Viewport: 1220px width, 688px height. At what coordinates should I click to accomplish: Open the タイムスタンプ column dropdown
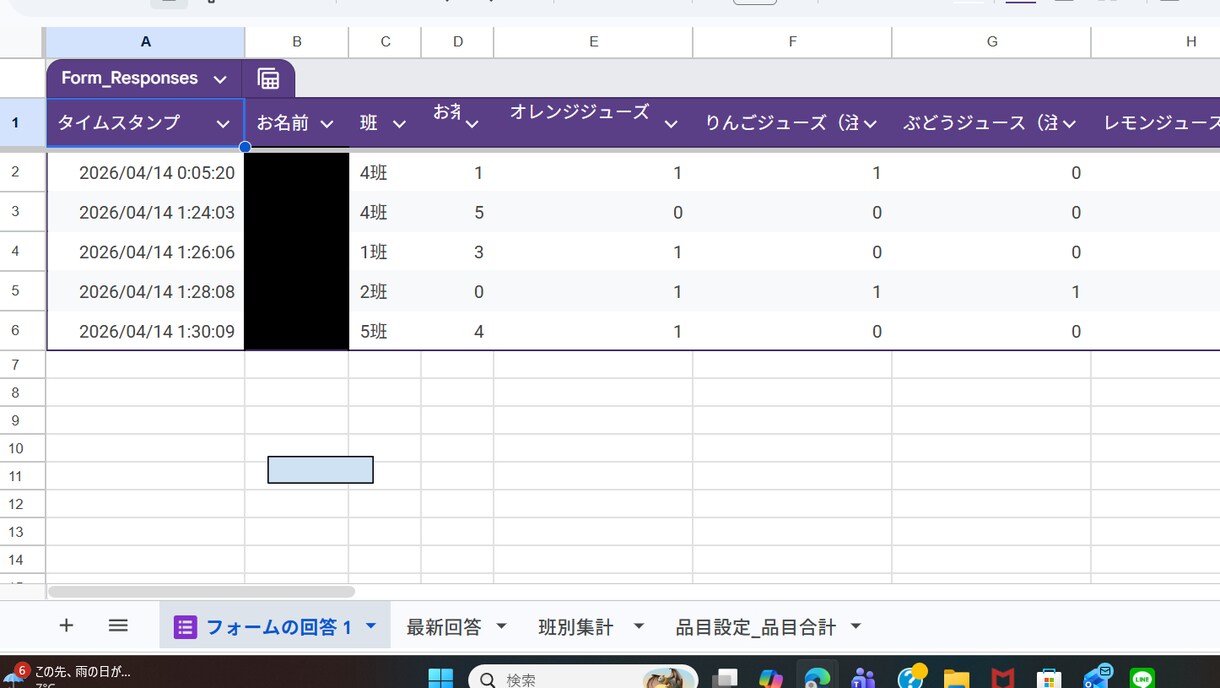pos(223,124)
